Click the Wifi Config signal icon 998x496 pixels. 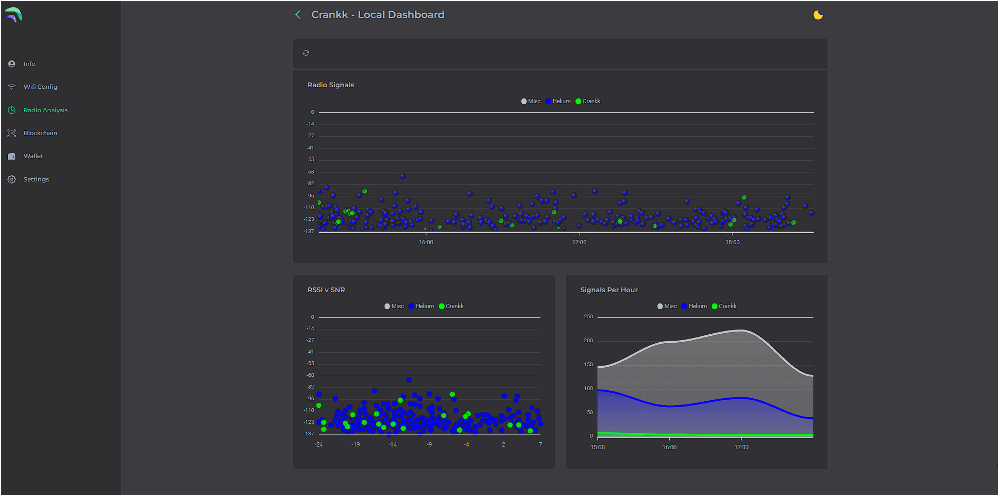[x=11, y=87]
